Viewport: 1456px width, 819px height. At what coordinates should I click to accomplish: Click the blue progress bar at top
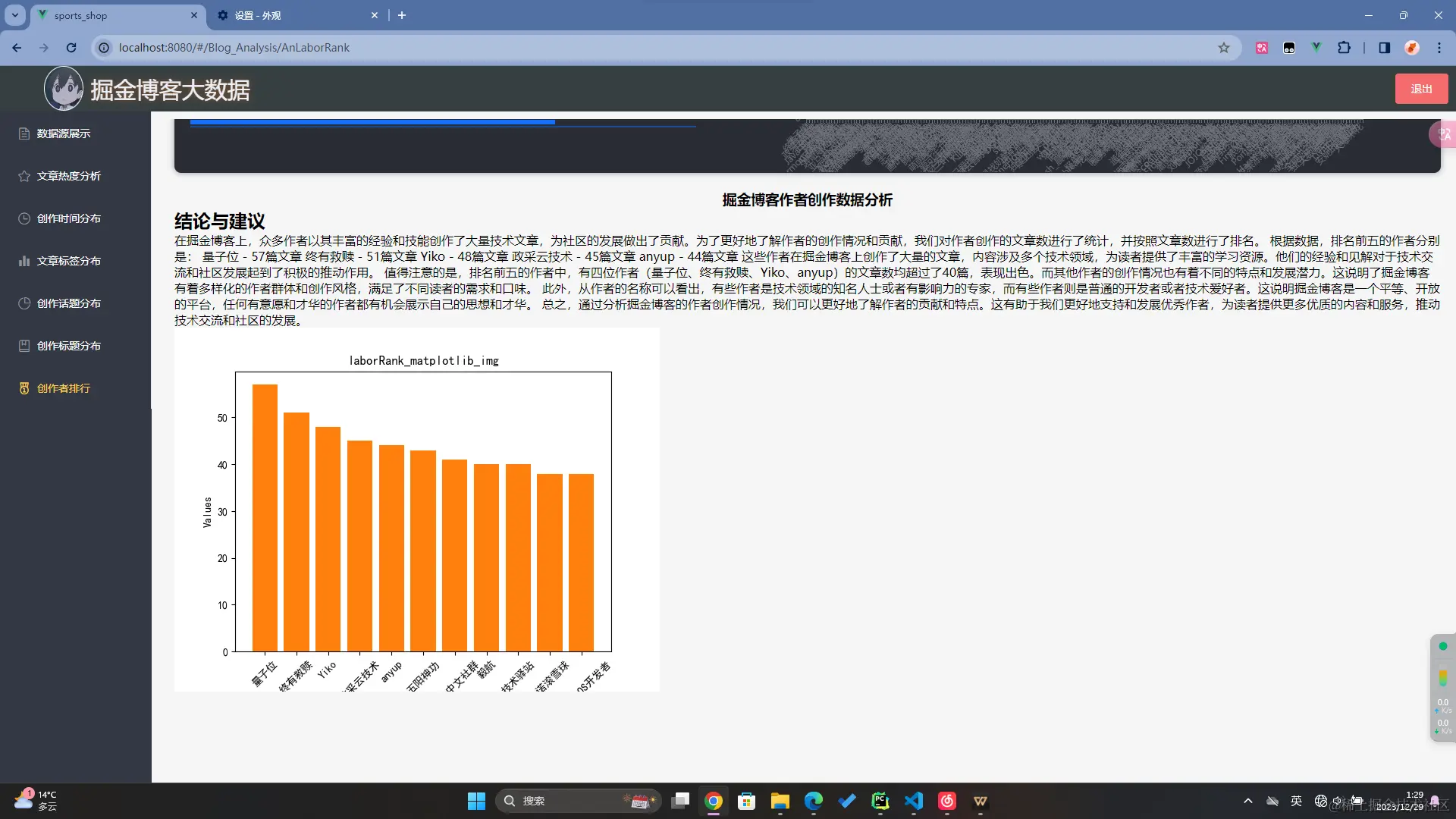(372, 121)
